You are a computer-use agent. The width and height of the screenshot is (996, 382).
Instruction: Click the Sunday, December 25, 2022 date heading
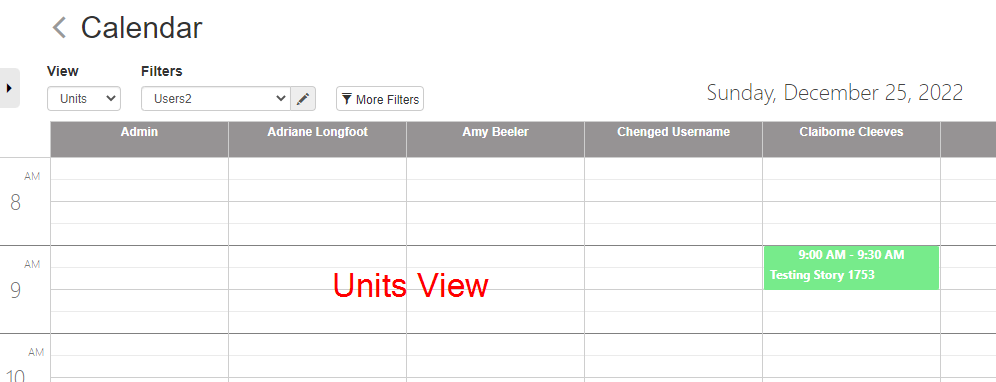point(835,93)
